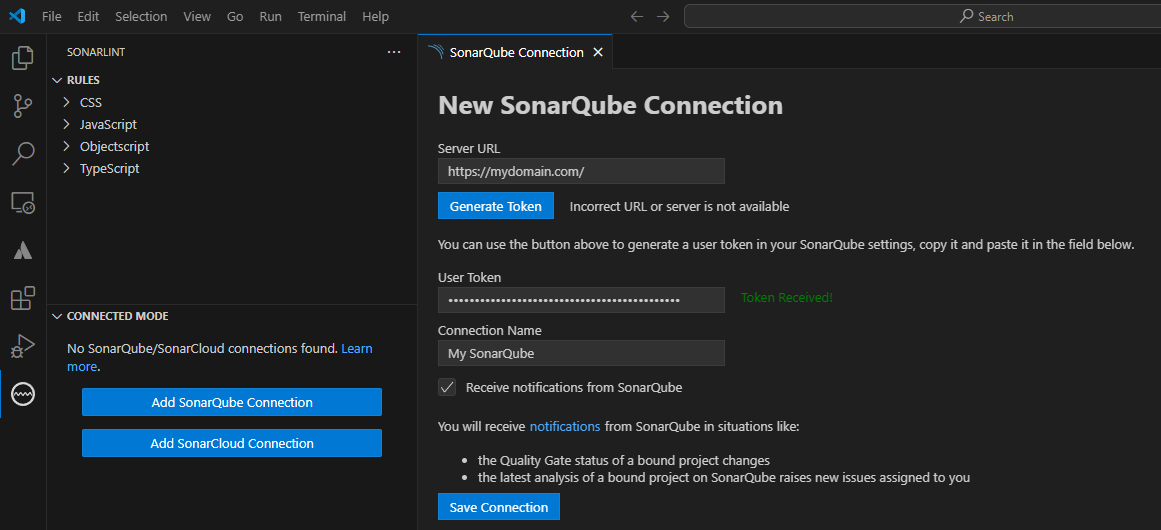Open SonarLint panel more actions menu
The image size is (1161, 530).
click(x=394, y=53)
